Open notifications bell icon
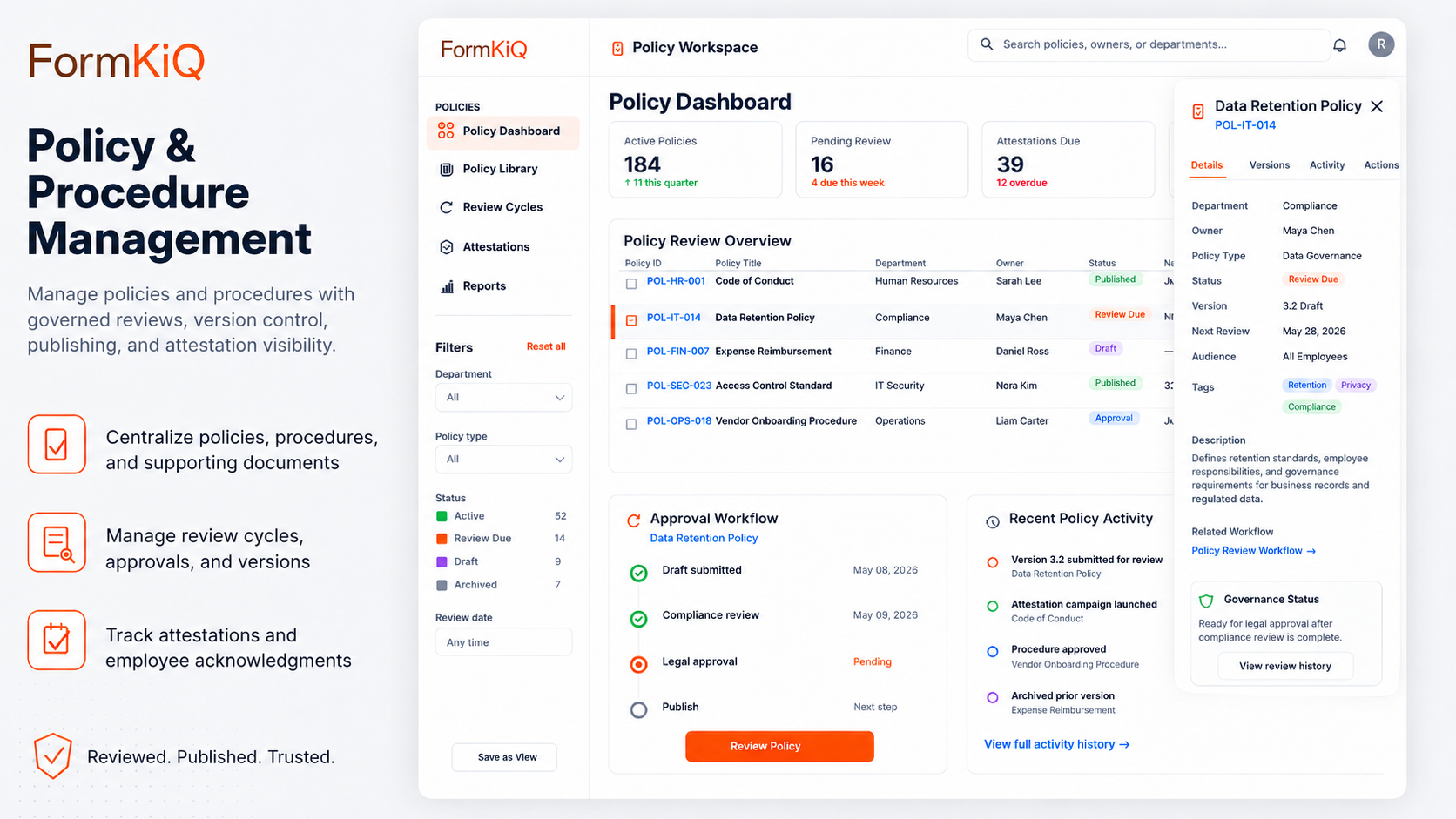Image resolution: width=1456 pixels, height=819 pixels. pyautogui.click(x=1339, y=45)
